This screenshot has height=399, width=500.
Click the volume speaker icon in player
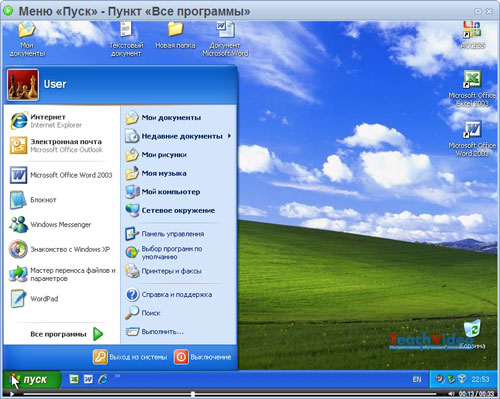[452, 394]
